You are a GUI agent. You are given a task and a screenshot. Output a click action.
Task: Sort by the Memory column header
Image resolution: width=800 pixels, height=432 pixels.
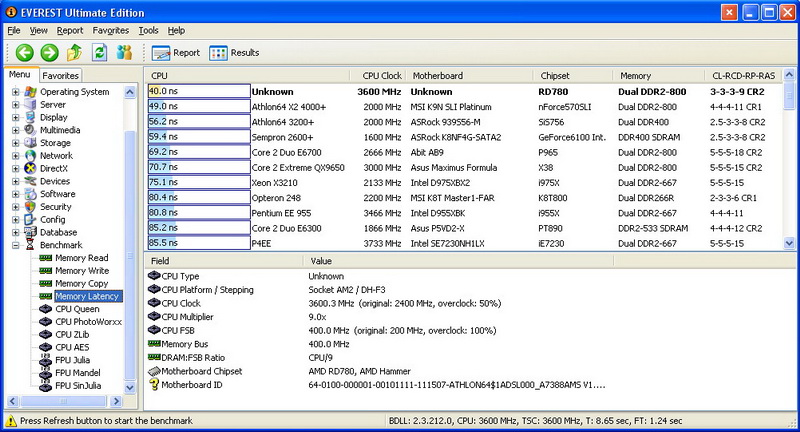[658, 75]
